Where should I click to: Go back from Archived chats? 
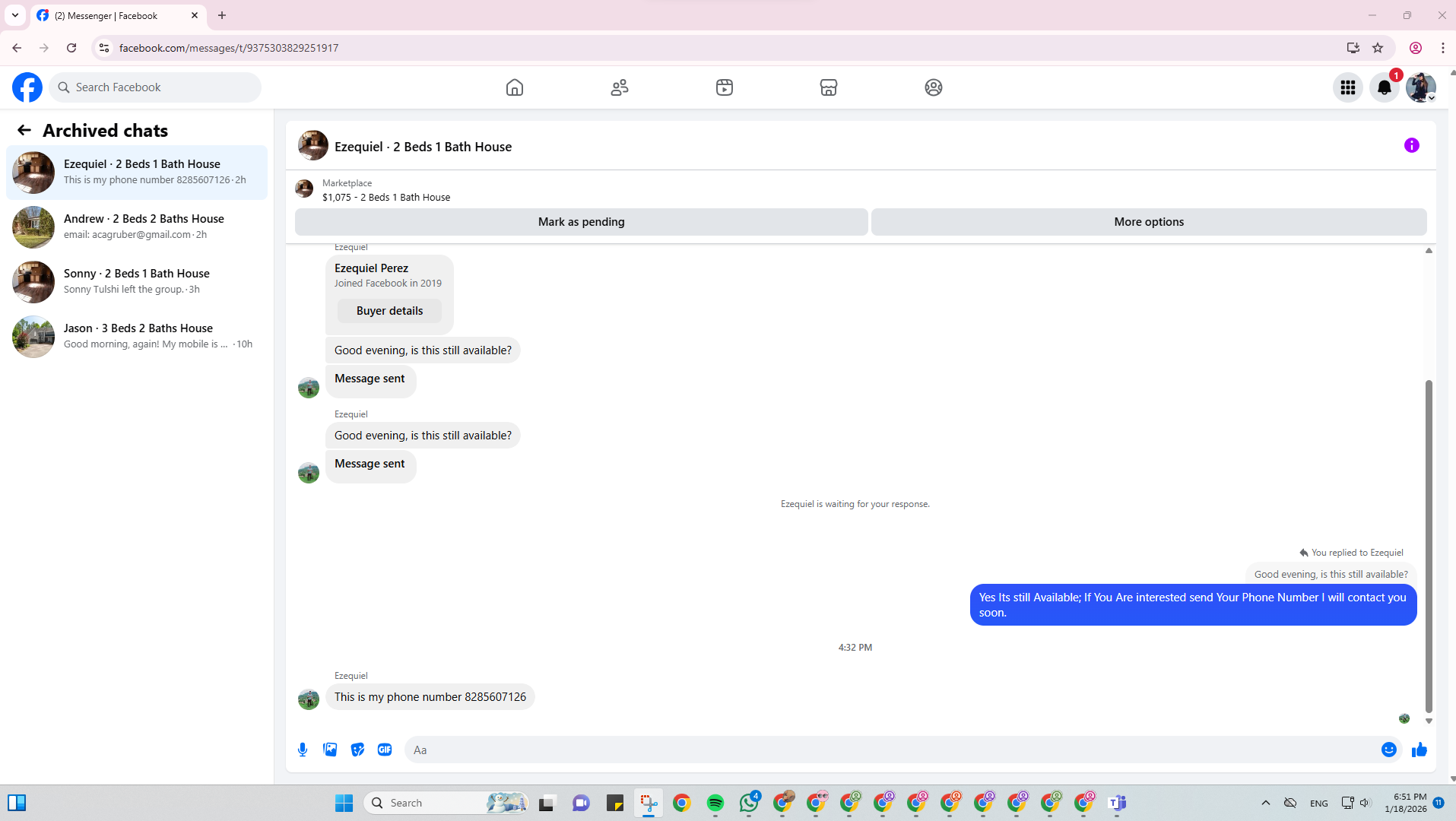point(24,130)
